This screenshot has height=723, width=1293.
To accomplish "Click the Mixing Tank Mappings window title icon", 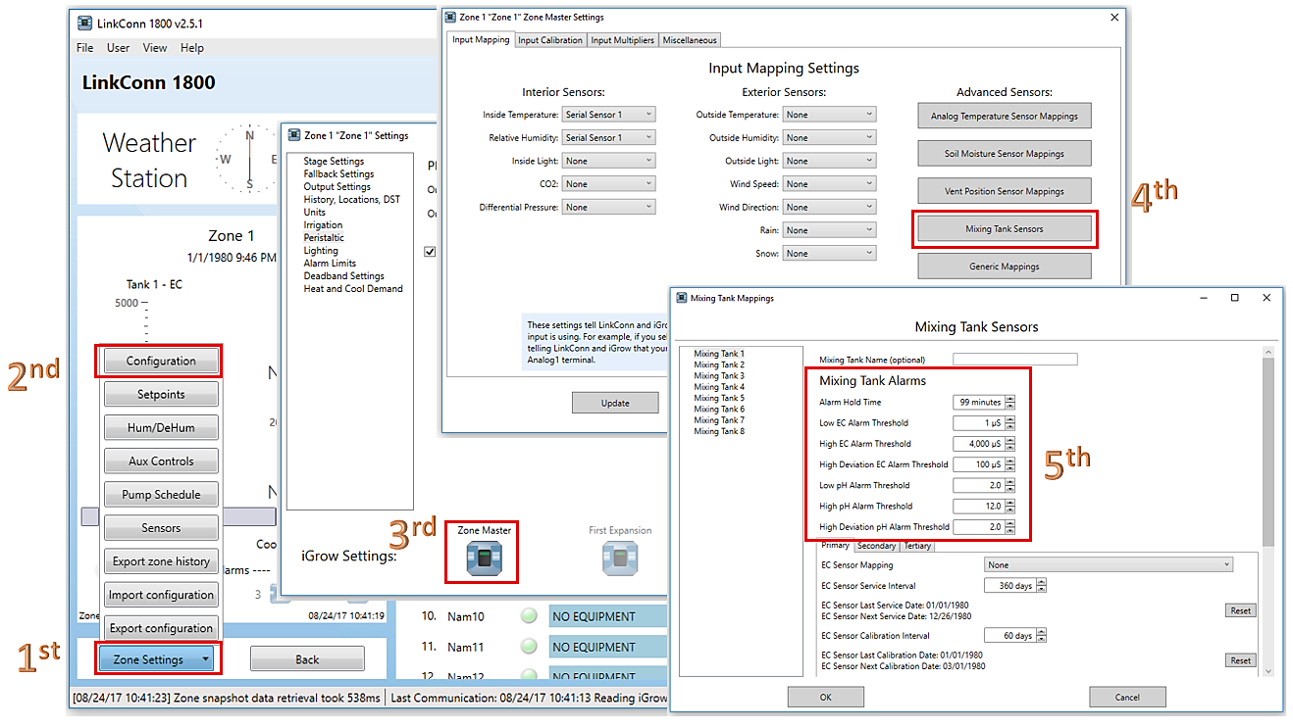I will 682,298.
